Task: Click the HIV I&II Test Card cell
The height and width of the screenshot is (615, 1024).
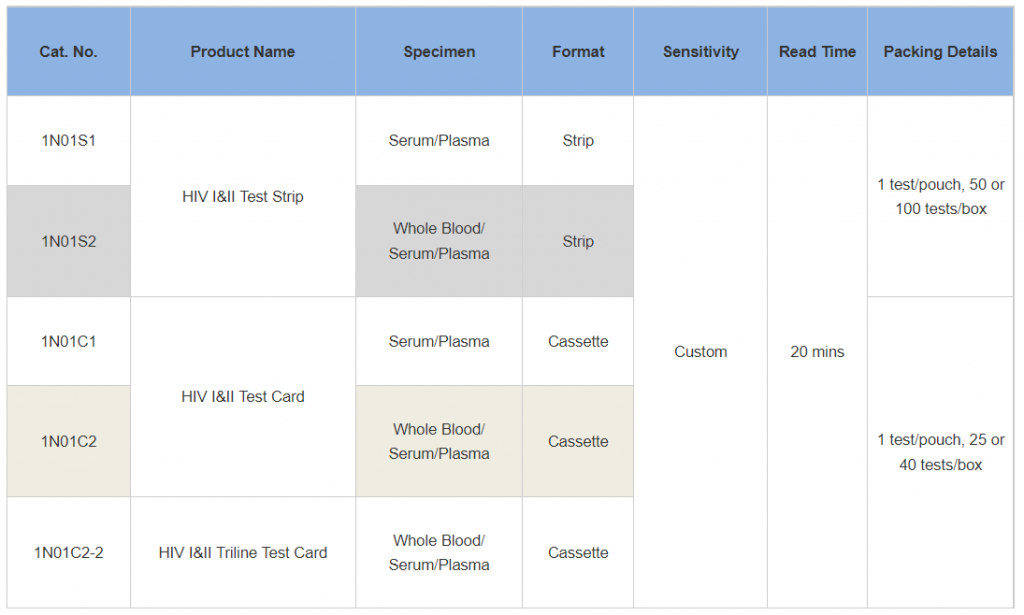Action: pos(242,397)
